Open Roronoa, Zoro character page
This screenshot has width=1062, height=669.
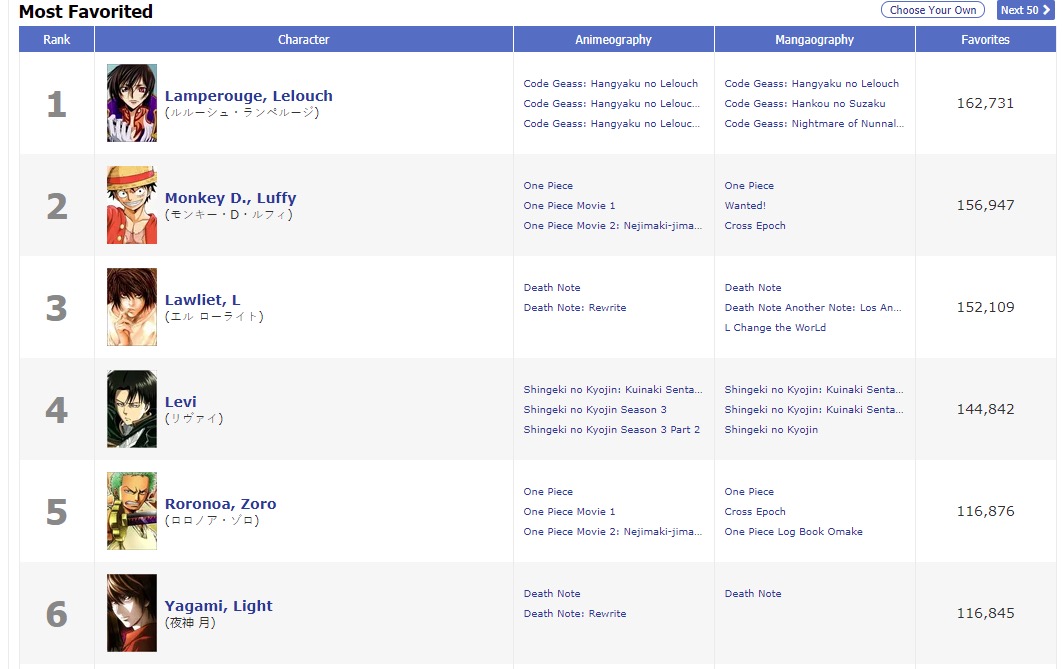(x=220, y=504)
